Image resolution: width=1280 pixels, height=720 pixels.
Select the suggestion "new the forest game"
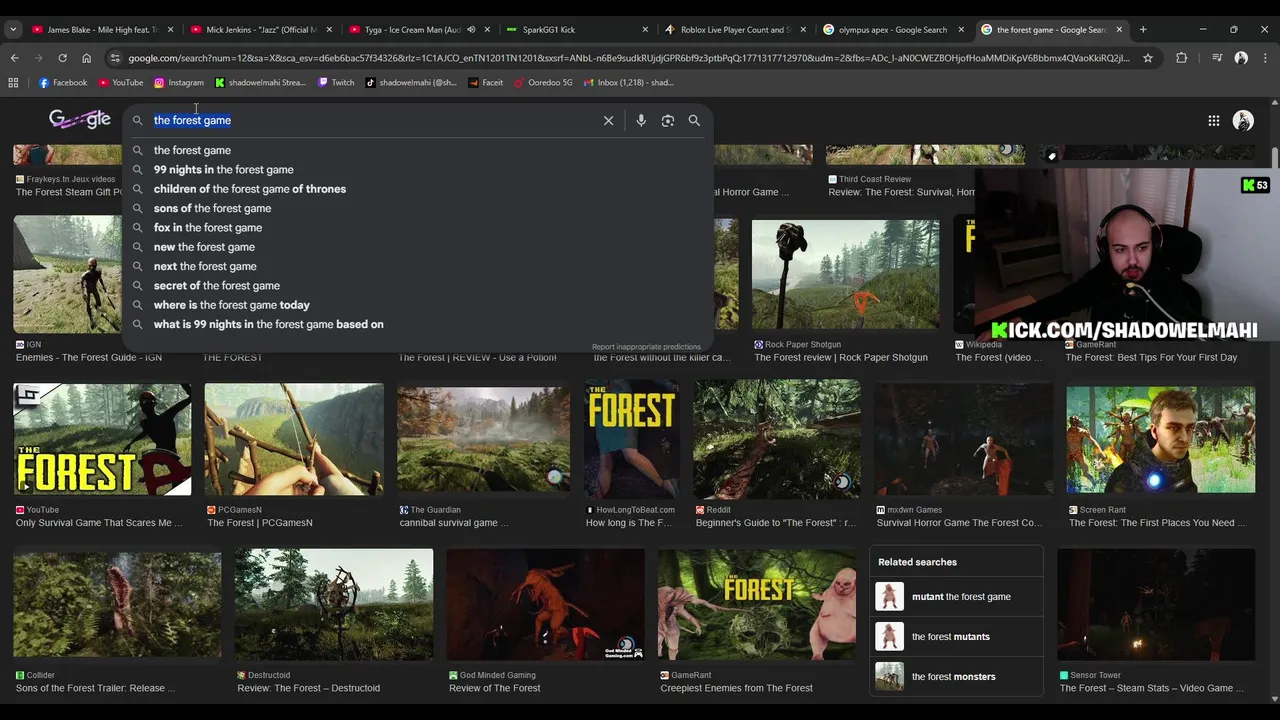[x=204, y=247]
